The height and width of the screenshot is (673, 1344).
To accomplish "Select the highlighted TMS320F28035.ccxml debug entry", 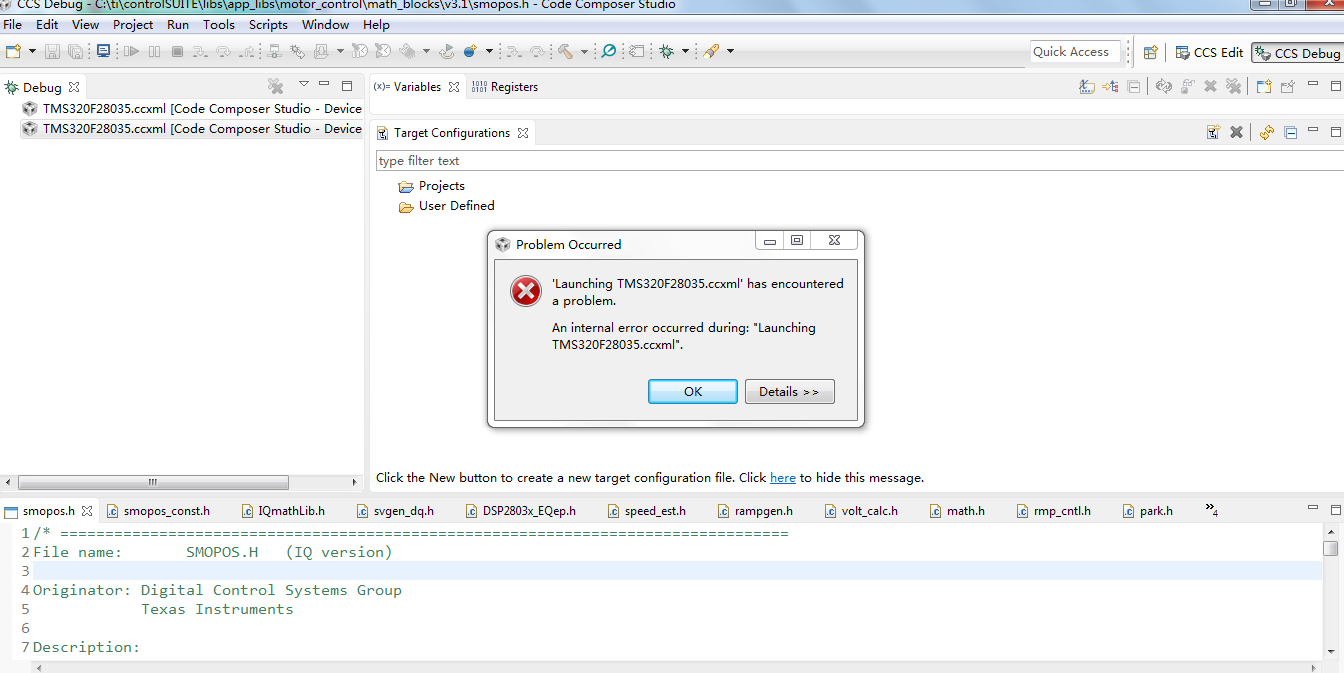I will [x=191, y=129].
